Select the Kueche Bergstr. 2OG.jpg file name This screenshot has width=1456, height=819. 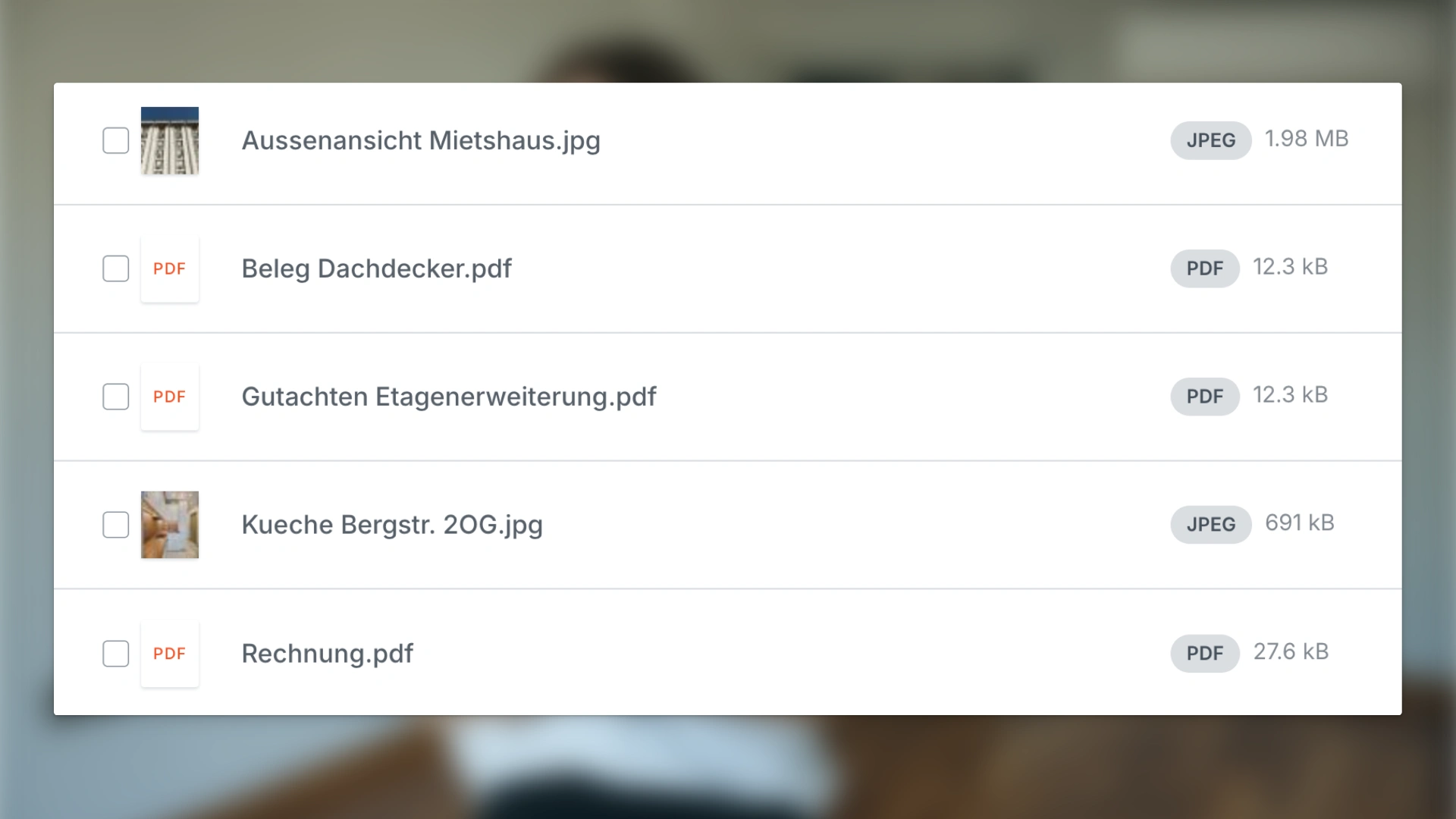[392, 525]
